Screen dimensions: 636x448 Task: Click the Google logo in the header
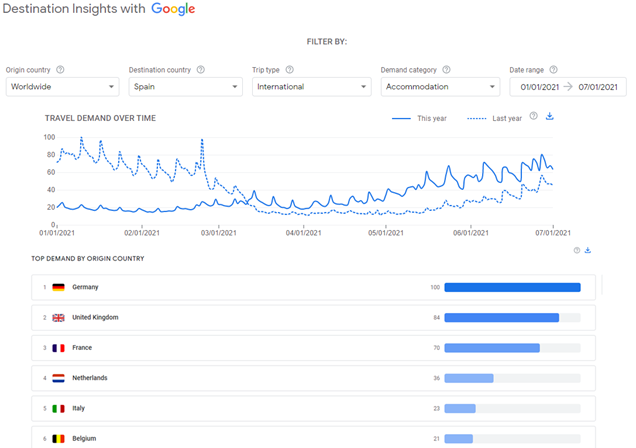[173, 9]
